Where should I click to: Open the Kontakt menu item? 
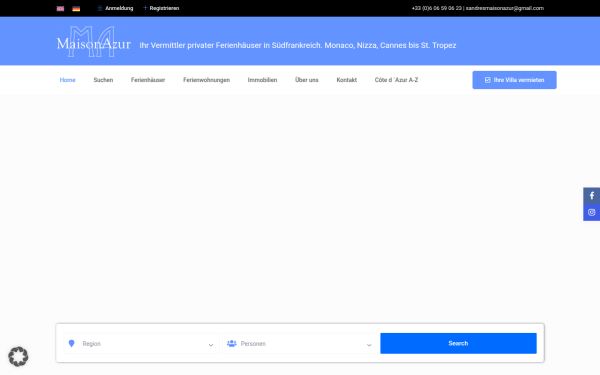pos(347,80)
